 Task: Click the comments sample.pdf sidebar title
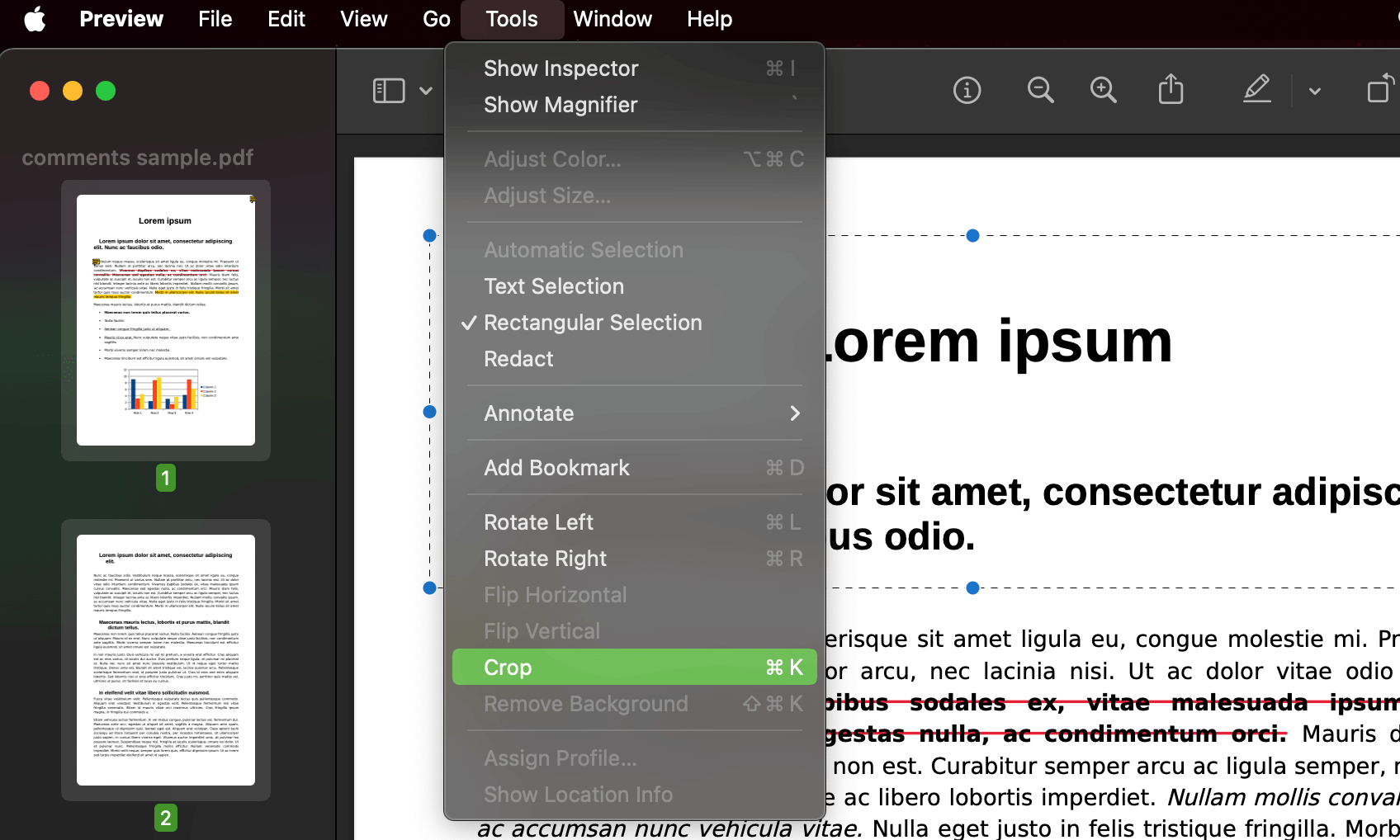click(137, 158)
